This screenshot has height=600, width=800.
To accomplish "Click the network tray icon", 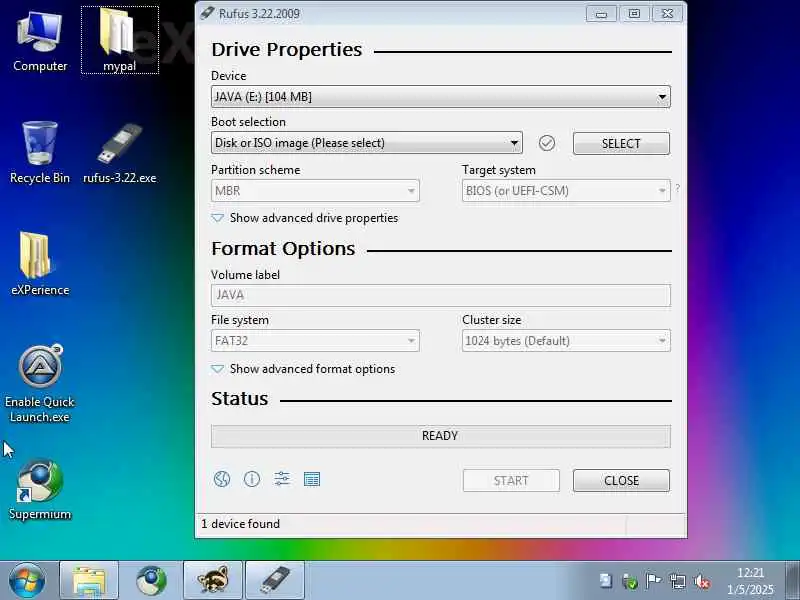I will [678, 581].
